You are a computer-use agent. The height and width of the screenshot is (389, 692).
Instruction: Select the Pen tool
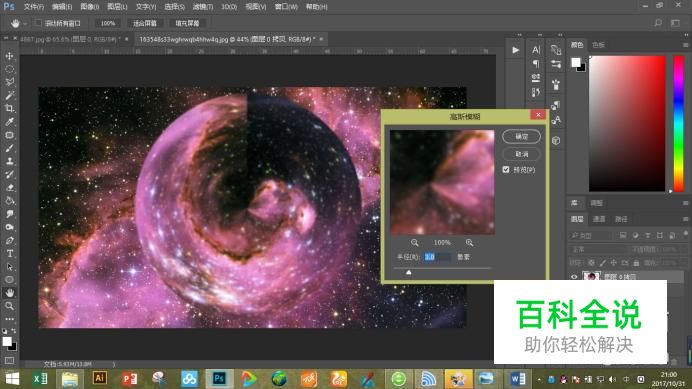click(9, 241)
